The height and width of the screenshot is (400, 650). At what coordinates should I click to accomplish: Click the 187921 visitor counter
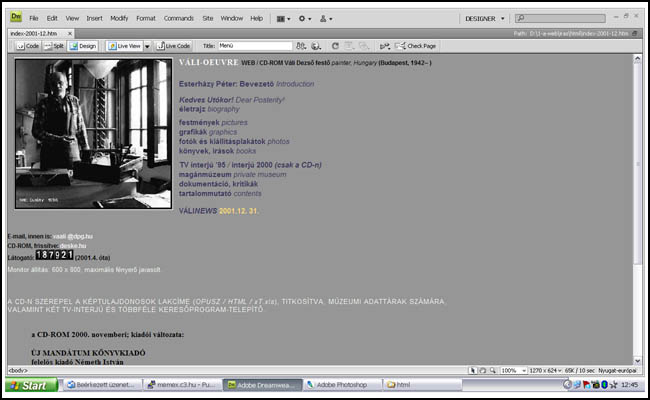[x=54, y=255]
